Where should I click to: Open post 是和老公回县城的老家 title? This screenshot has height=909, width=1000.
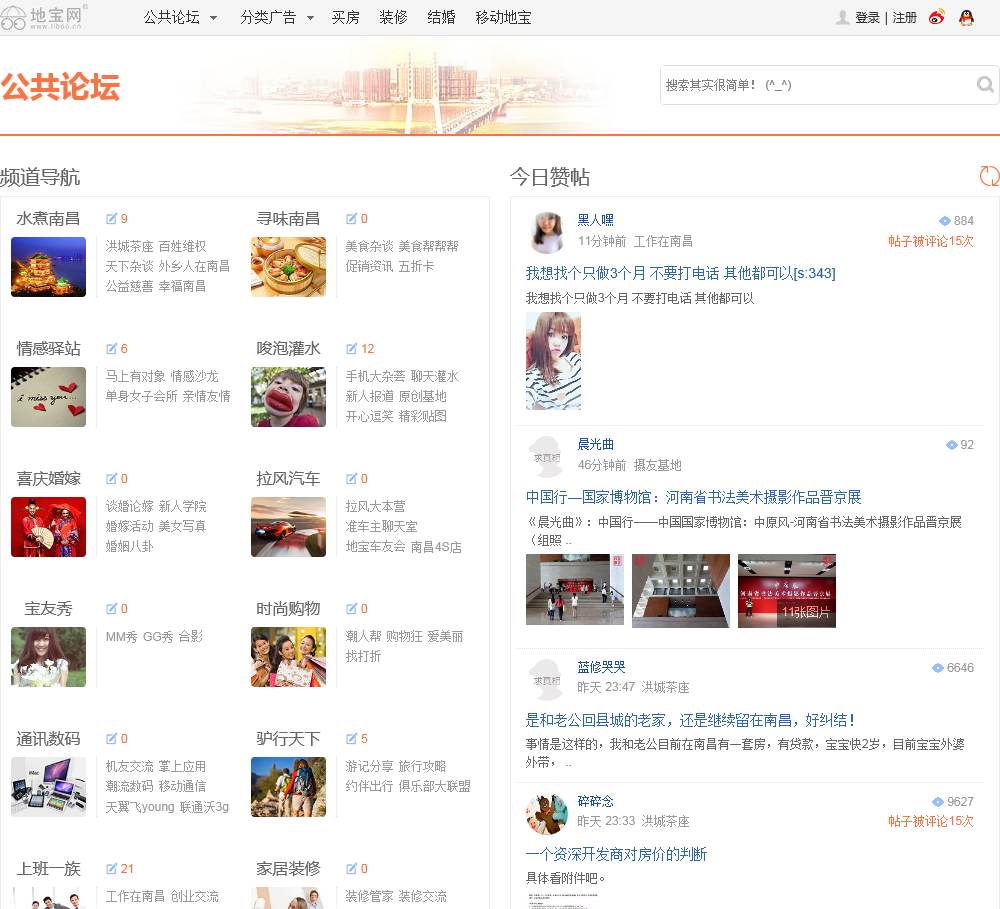pyautogui.click(x=690, y=720)
